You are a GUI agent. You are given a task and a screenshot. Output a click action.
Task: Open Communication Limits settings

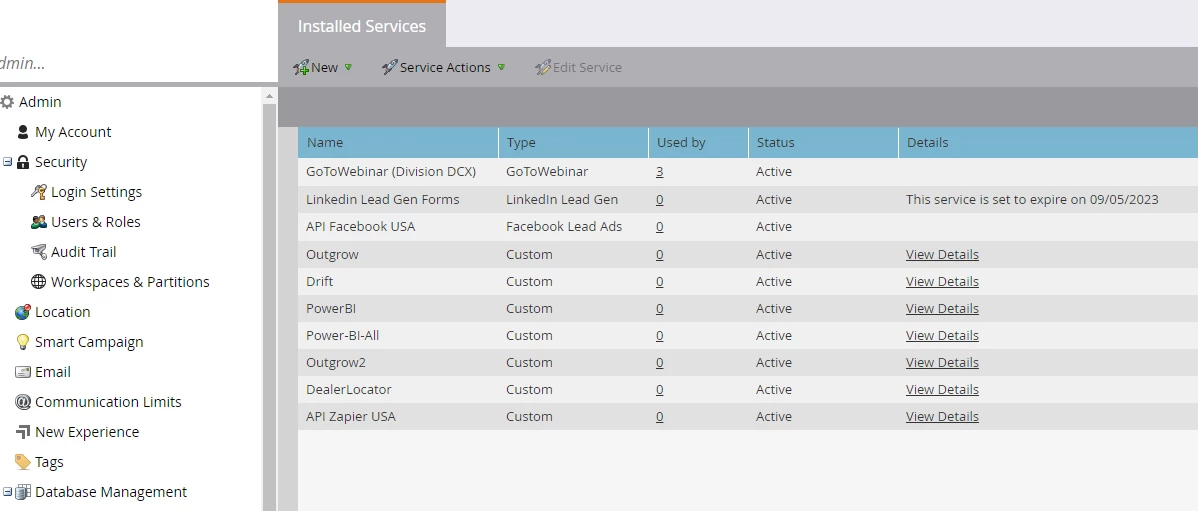(x=108, y=402)
